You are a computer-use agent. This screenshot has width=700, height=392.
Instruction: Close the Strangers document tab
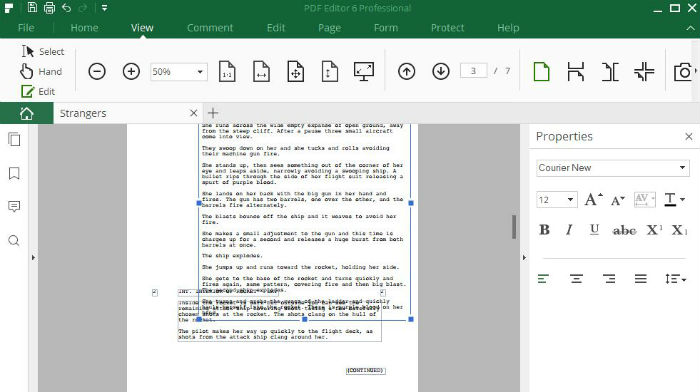pos(193,113)
